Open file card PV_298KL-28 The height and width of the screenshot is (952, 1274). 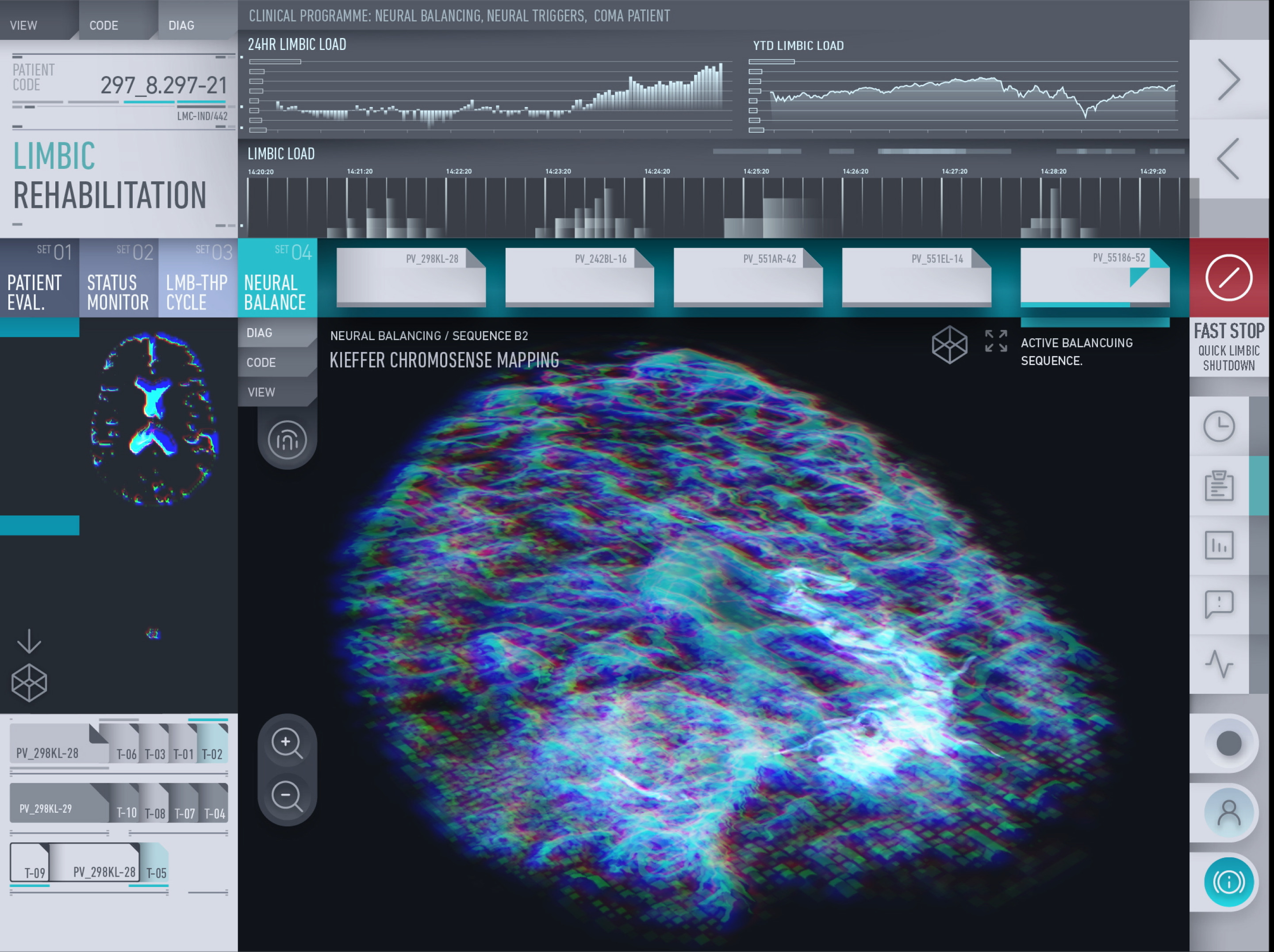[411, 277]
